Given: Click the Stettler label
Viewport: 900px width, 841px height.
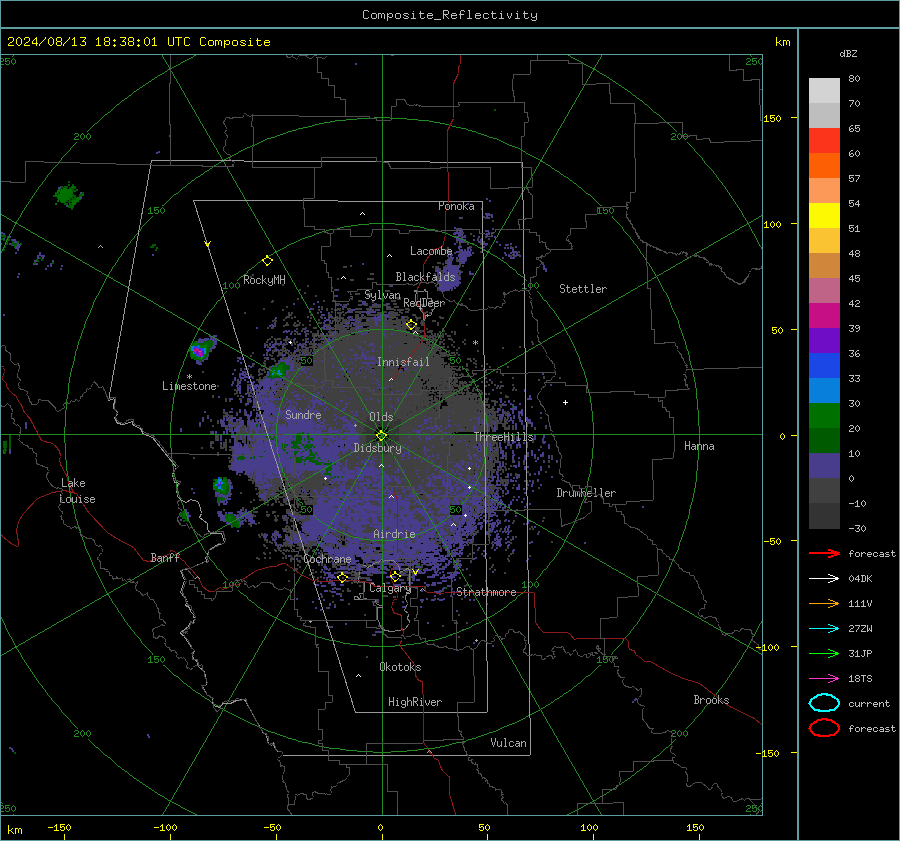Looking at the screenshot, I should [583, 289].
